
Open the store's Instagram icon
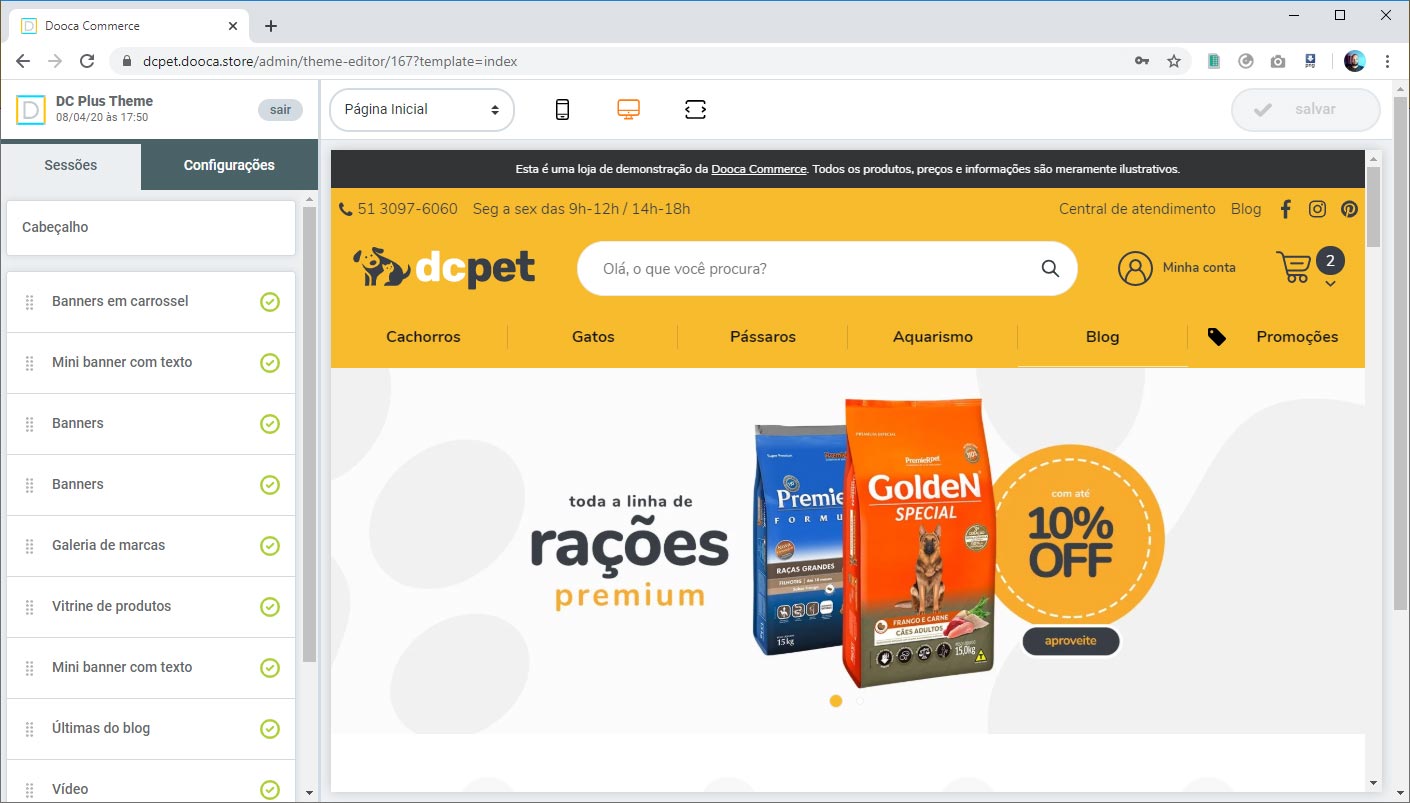point(1318,209)
